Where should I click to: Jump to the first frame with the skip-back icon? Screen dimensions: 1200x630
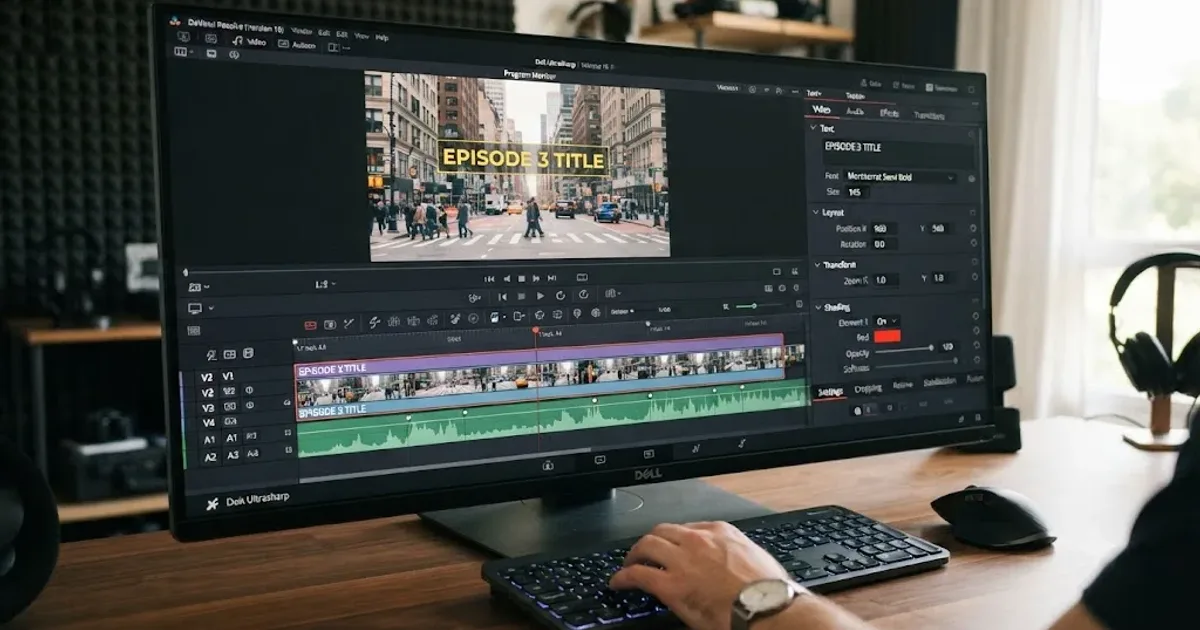[489, 279]
